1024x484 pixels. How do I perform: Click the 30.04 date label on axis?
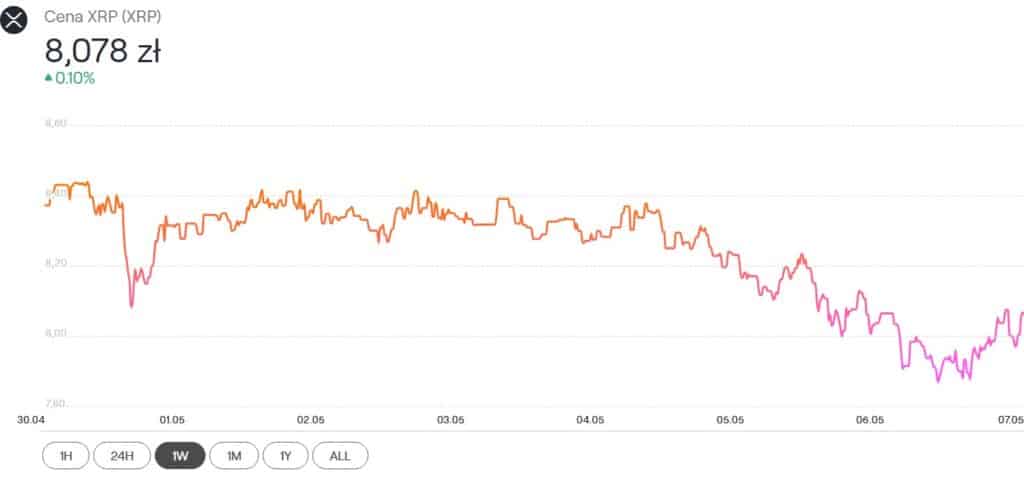(x=31, y=419)
